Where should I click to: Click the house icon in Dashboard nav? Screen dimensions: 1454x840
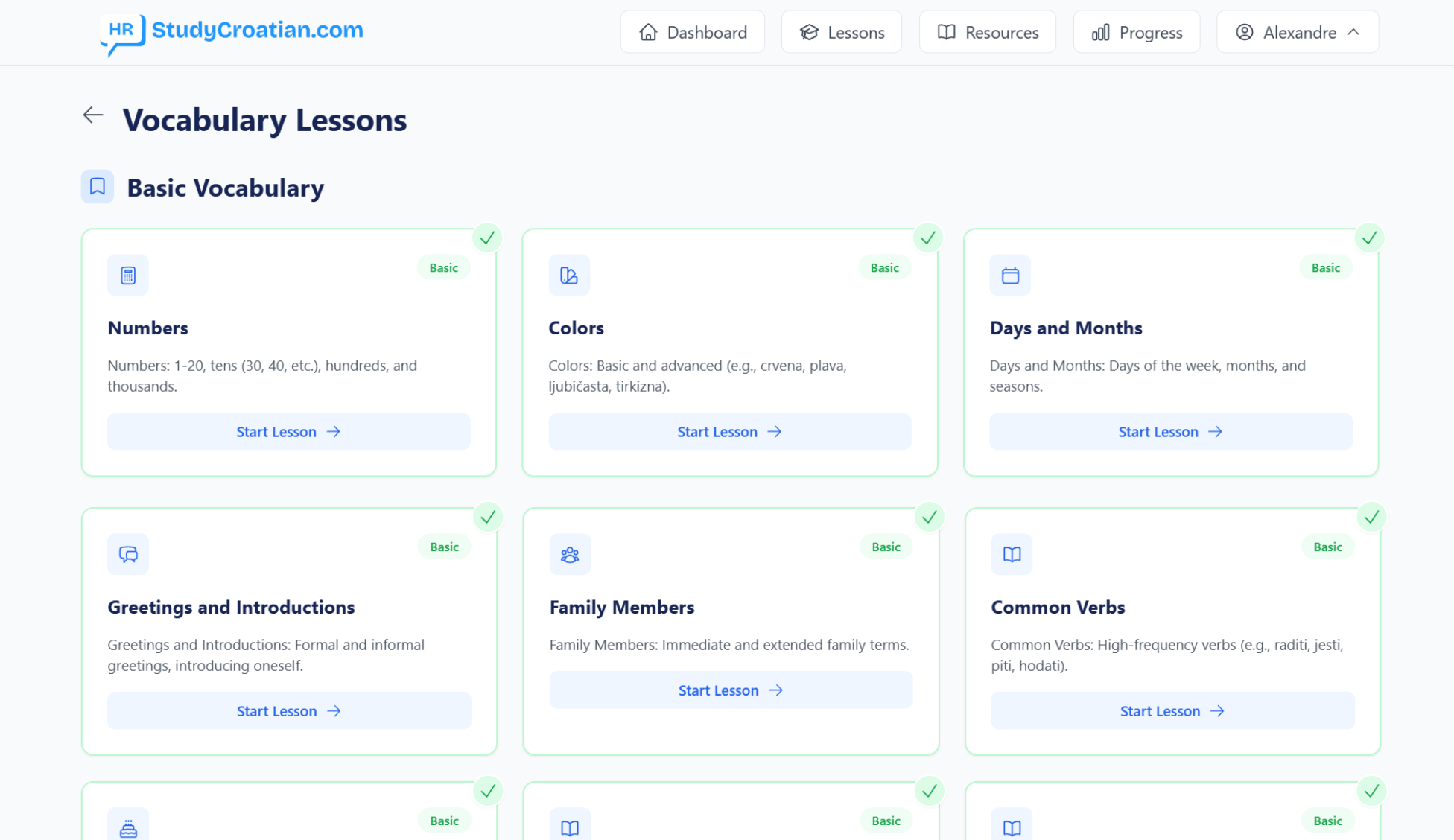tap(648, 33)
